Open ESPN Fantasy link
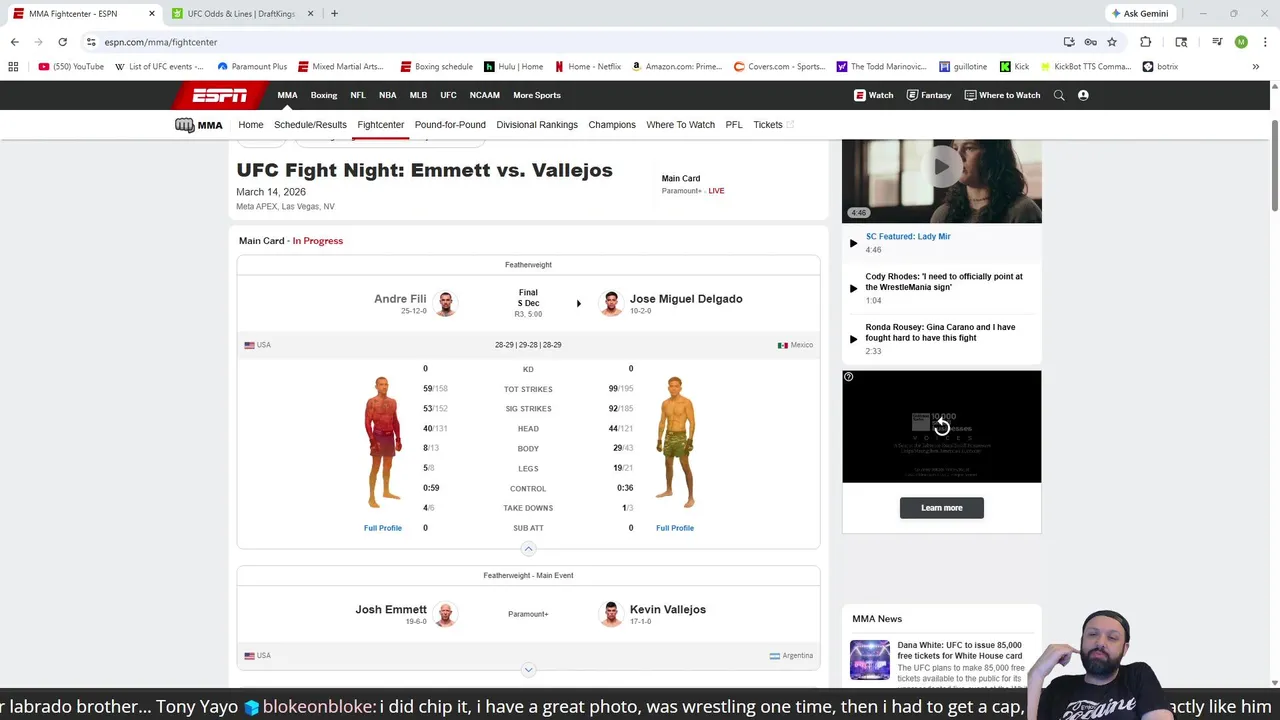The width and height of the screenshot is (1280, 720). (x=929, y=95)
